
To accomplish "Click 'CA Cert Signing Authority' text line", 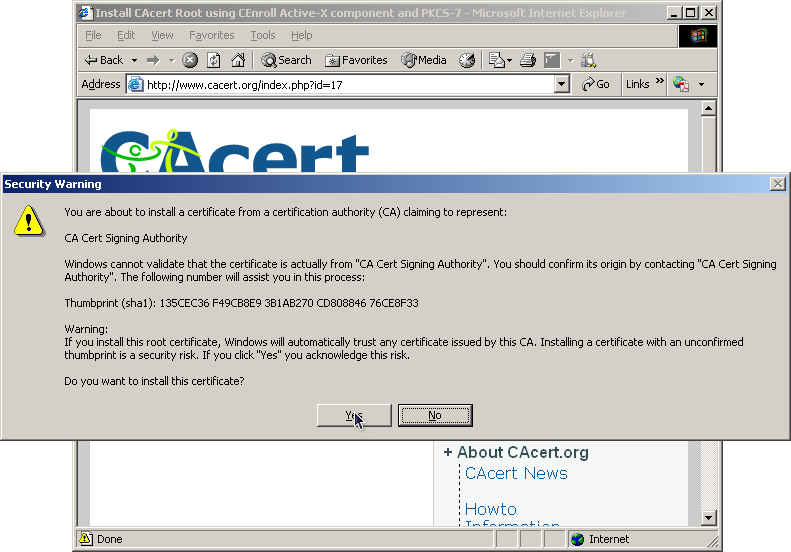I will pyautogui.click(x=126, y=238).
